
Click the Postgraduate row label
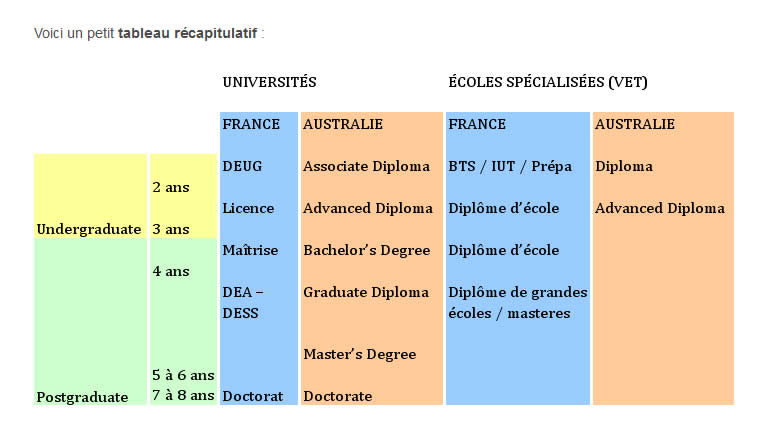[x=82, y=397]
